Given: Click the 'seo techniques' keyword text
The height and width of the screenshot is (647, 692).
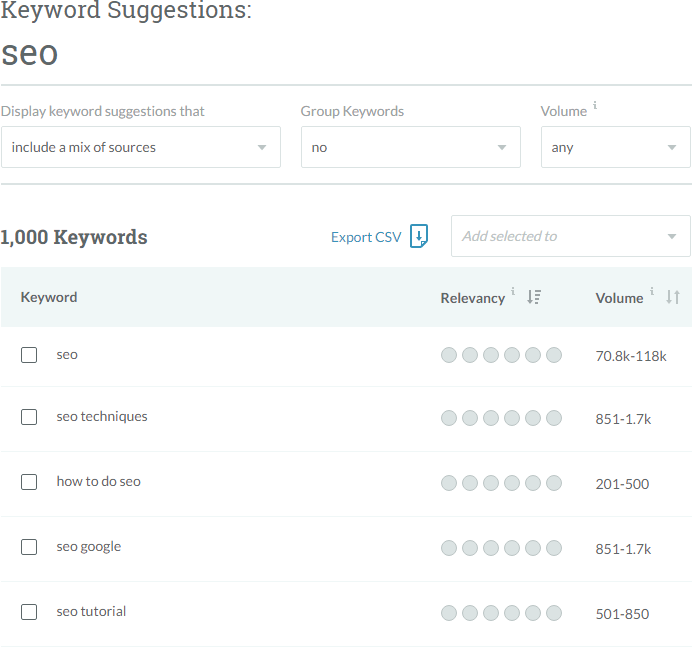Looking at the screenshot, I should point(102,416).
